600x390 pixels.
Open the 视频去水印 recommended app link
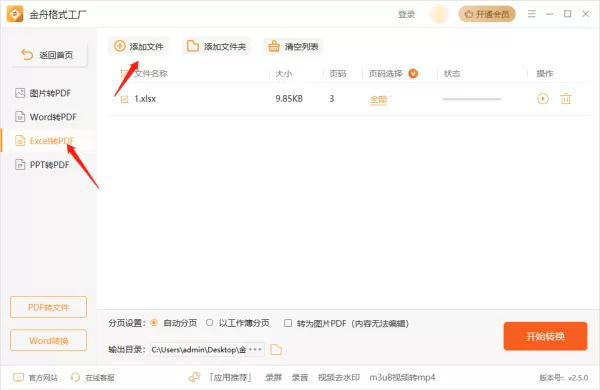pos(339,377)
